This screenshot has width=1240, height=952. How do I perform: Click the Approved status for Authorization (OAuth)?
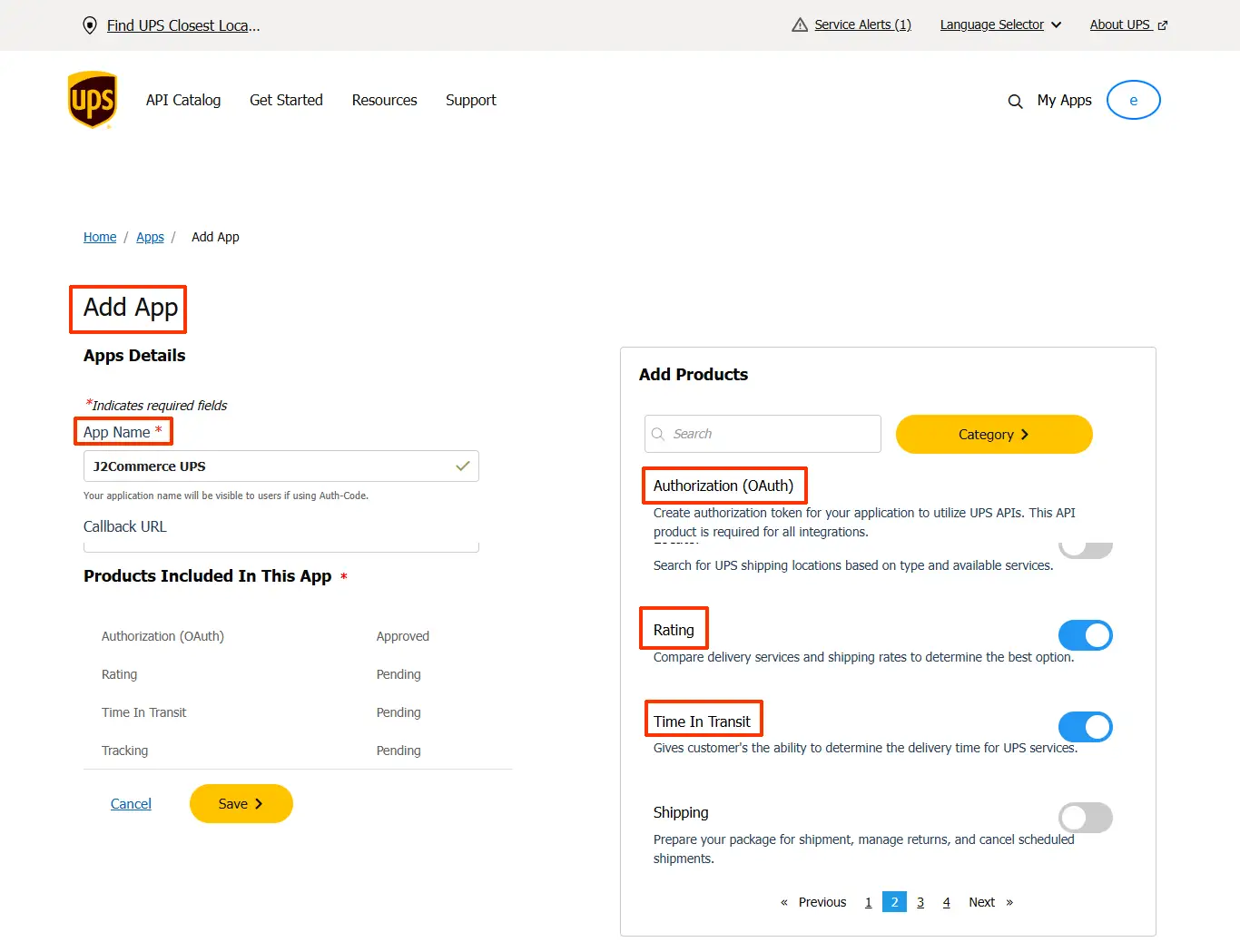click(x=402, y=636)
